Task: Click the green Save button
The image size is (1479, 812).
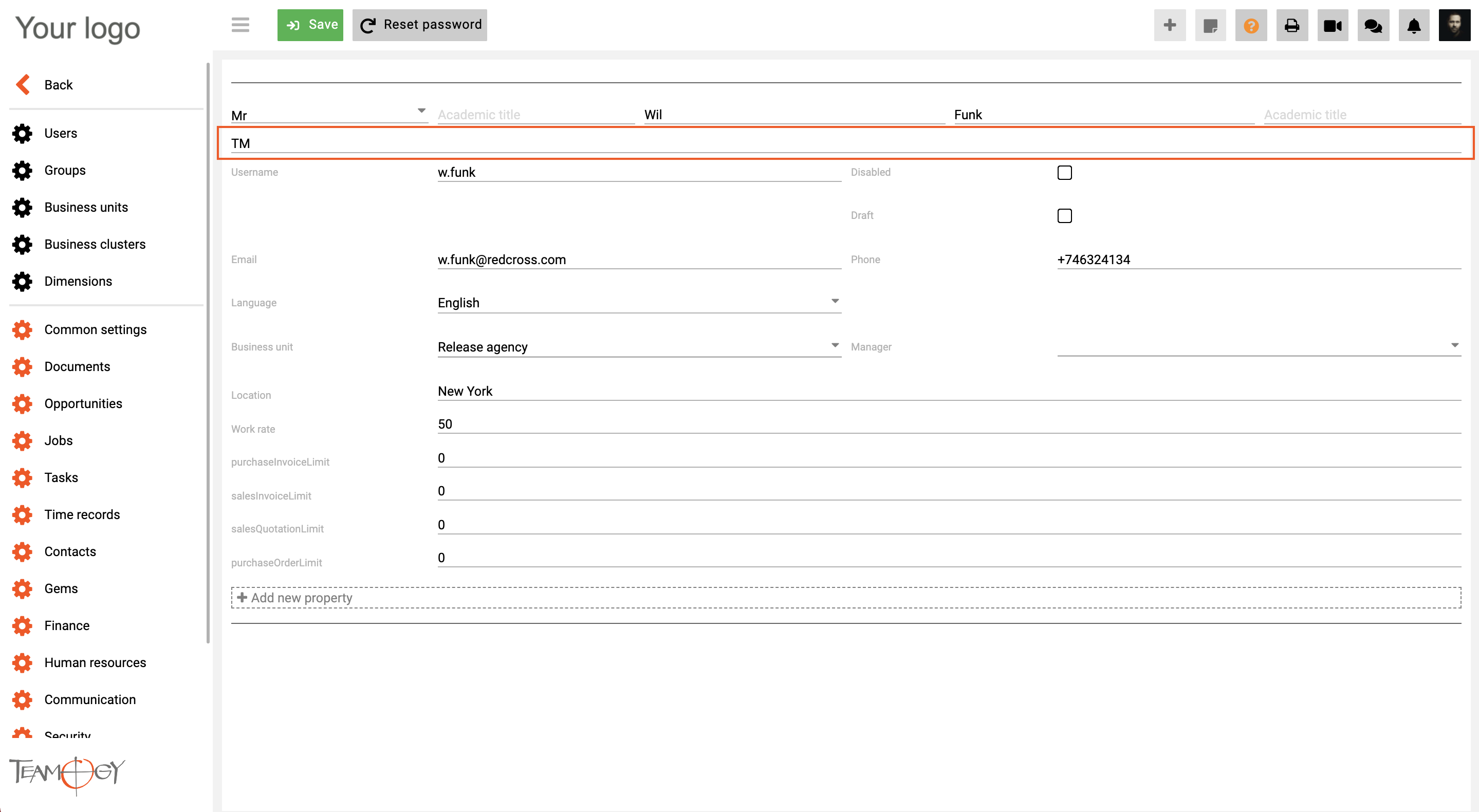Action: click(310, 25)
